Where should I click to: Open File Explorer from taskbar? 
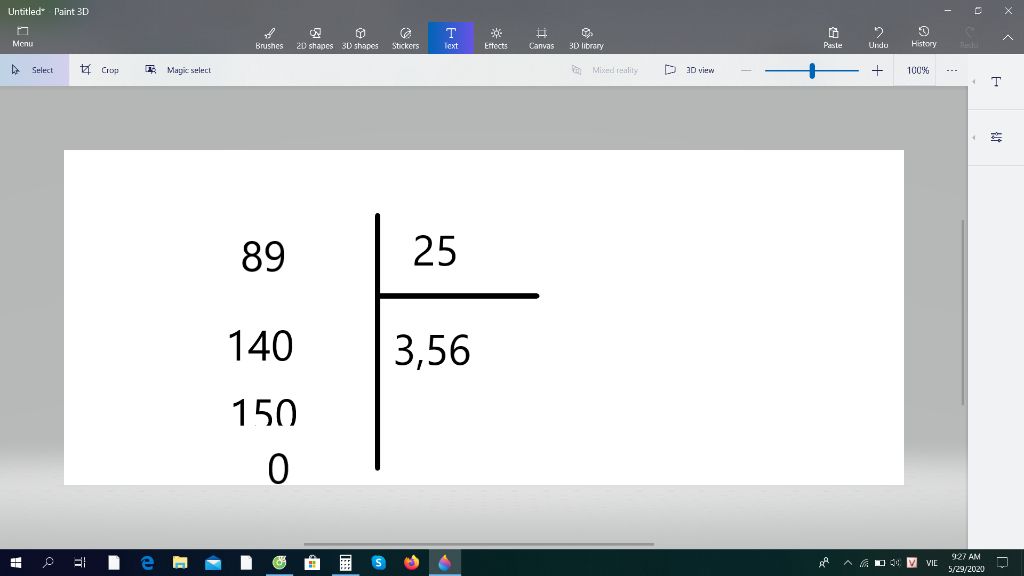180,562
